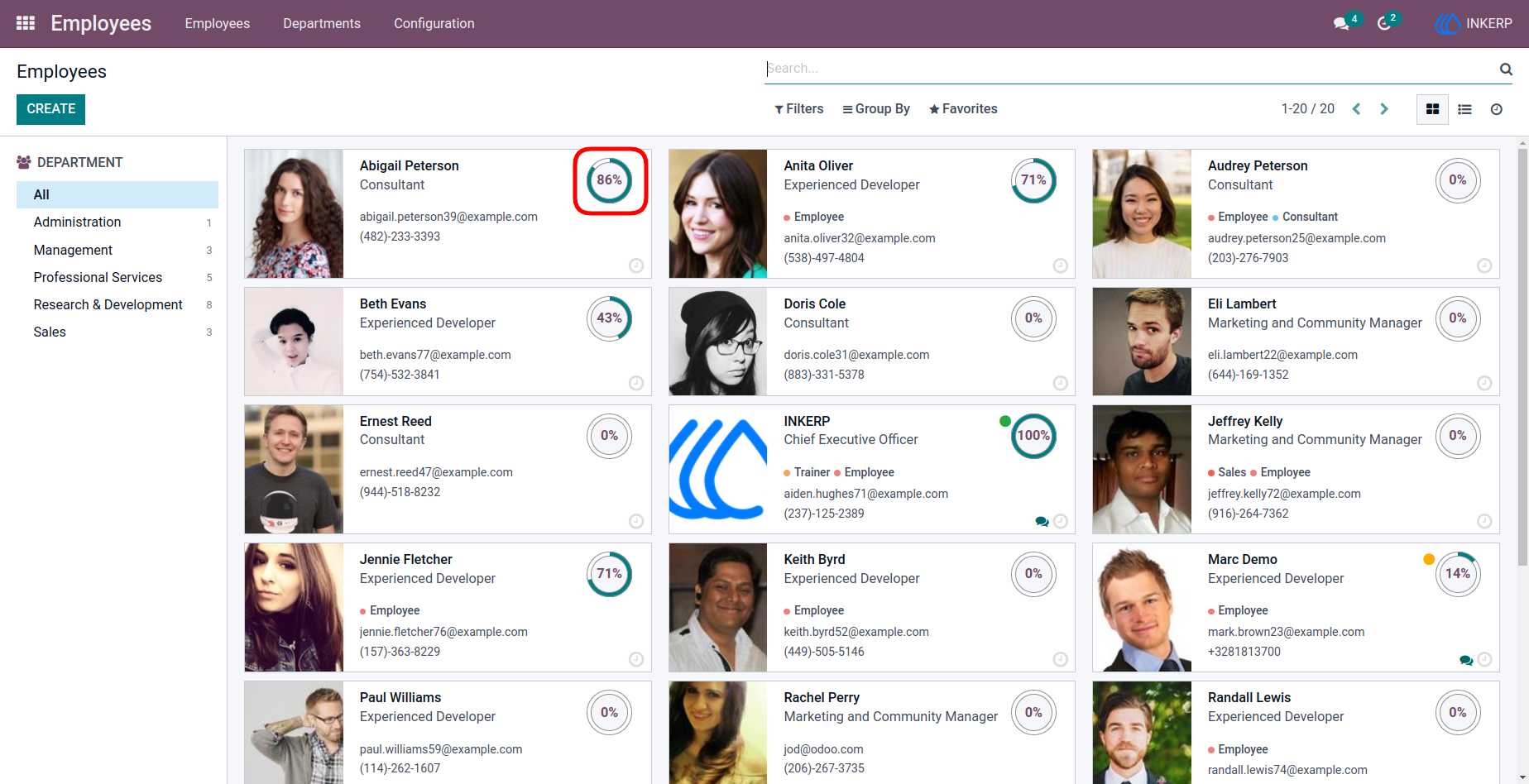The width and height of the screenshot is (1529, 784).
Task: Open the apps grid menu icon
Action: [26, 23]
